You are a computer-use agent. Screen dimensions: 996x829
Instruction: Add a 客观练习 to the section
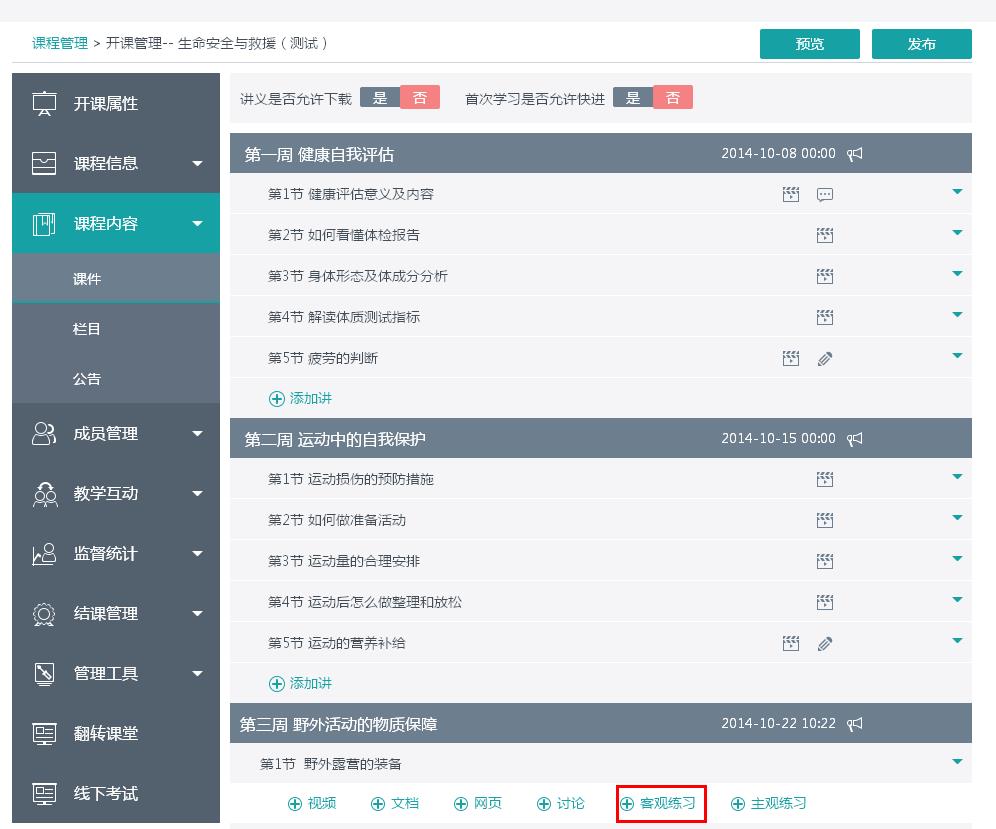click(x=659, y=803)
